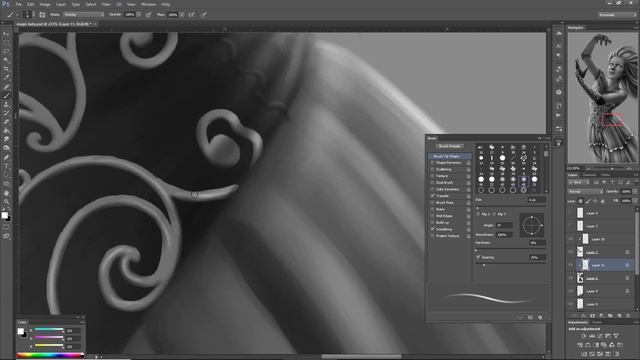
Task: Click the color spectrum ramp
Action: pos(50,355)
